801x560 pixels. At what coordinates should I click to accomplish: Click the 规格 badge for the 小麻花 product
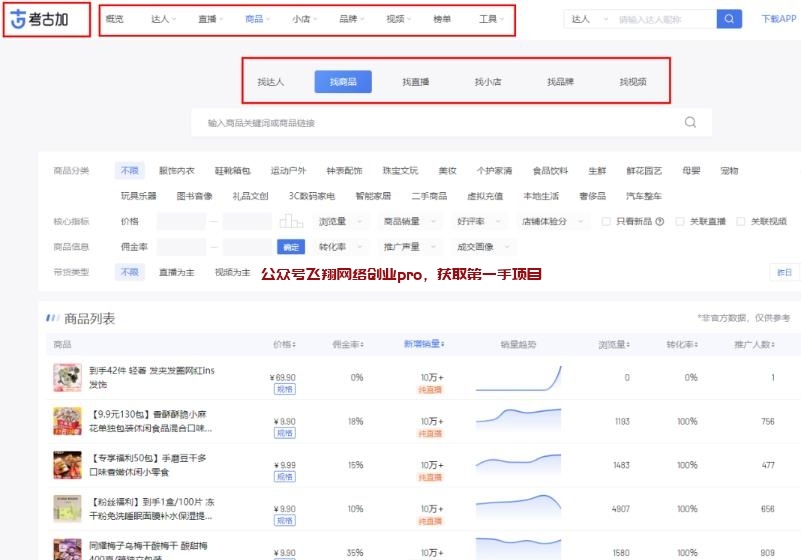click(285, 433)
